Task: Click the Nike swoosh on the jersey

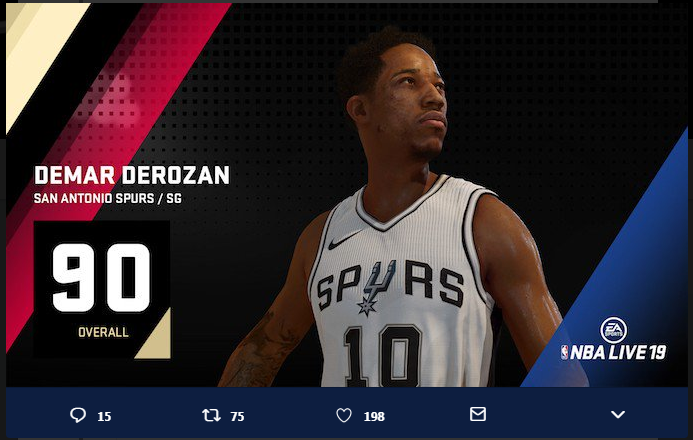Action: [x=343, y=241]
